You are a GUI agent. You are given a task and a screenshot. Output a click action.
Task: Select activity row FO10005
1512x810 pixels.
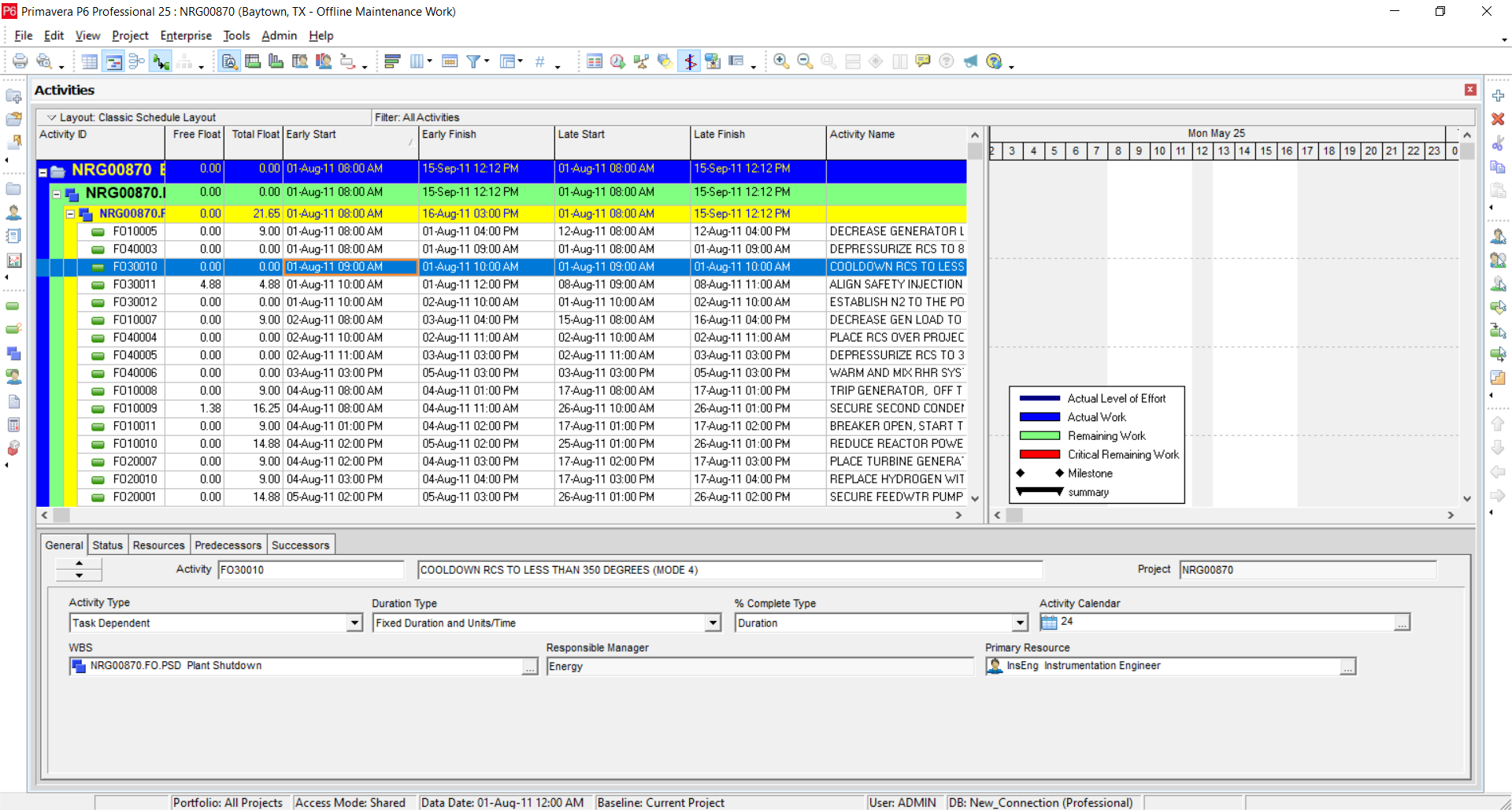click(x=501, y=231)
